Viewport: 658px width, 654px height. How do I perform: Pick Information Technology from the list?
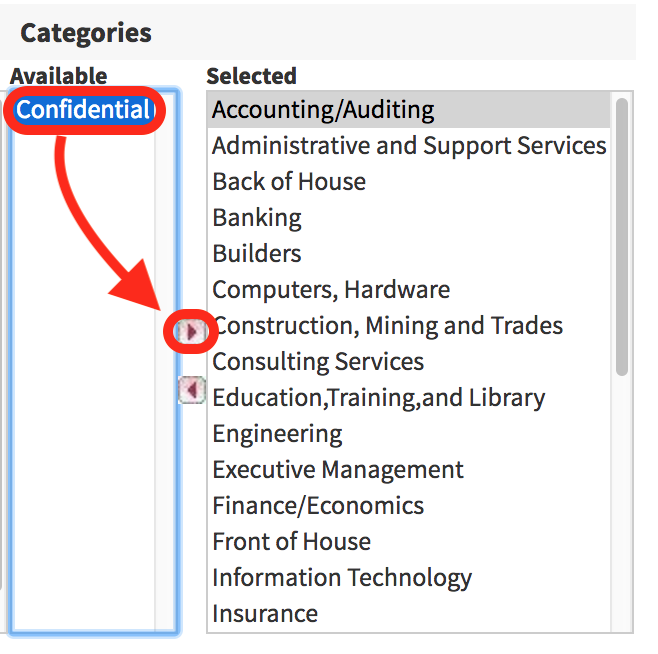342,578
